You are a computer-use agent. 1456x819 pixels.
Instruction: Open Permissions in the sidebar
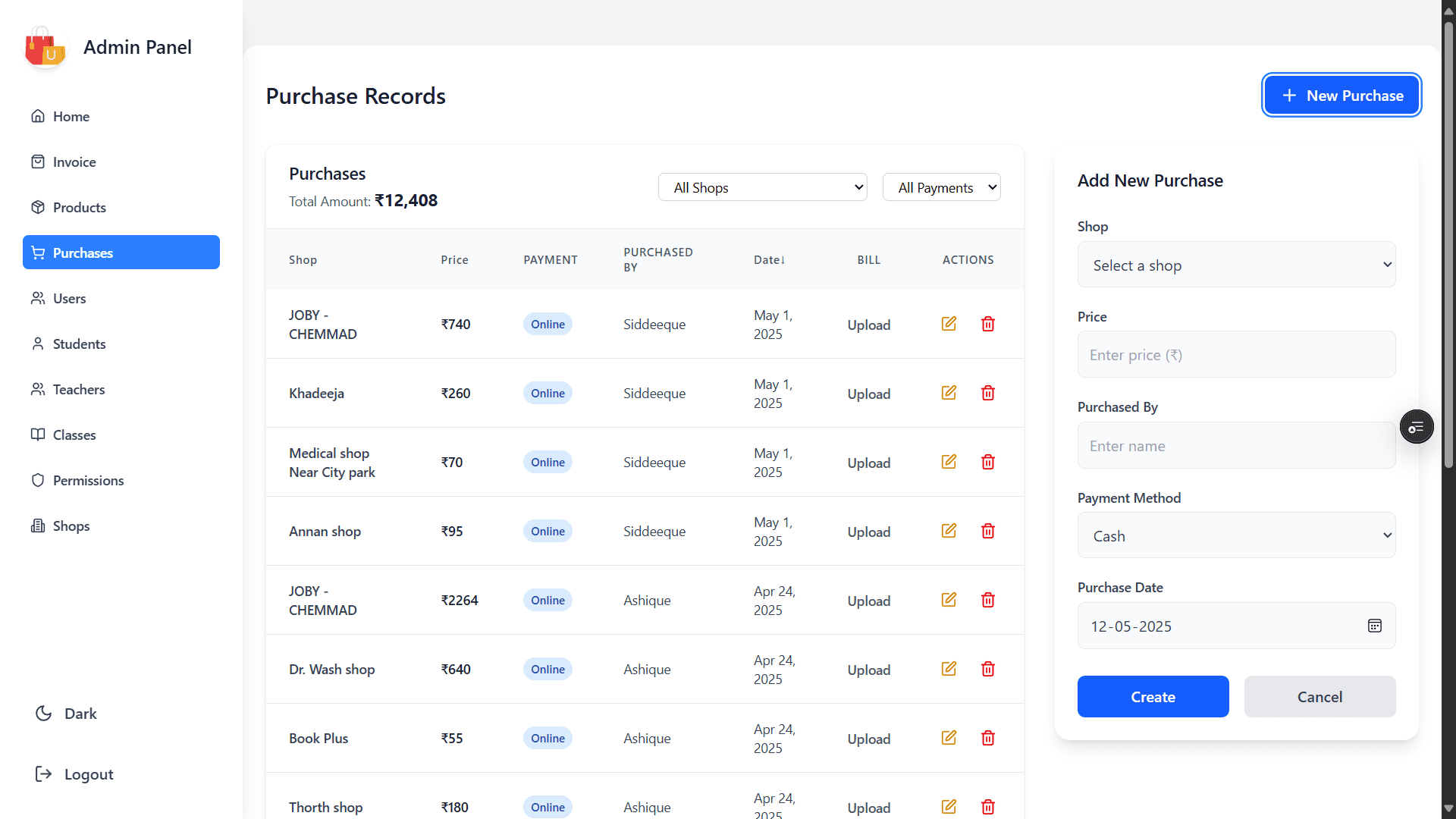pos(121,480)
